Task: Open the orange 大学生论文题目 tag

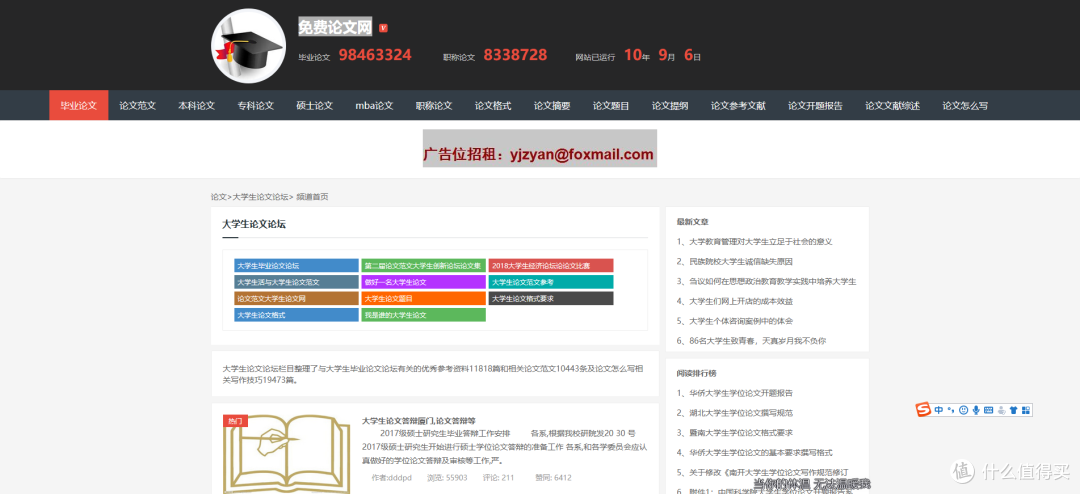Action: pos(424,298)
